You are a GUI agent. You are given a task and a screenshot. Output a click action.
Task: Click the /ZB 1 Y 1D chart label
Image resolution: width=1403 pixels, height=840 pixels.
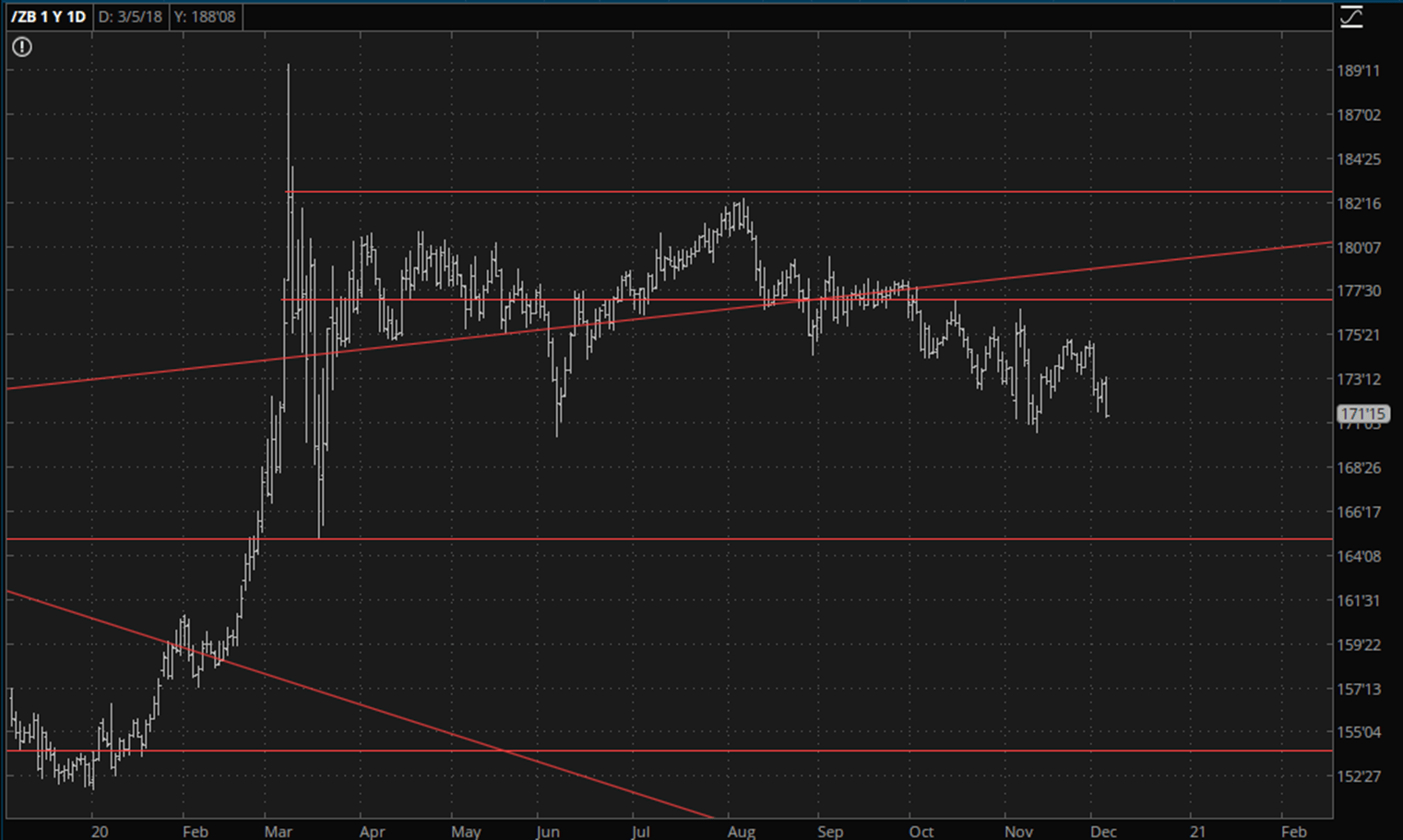(48, 17)
